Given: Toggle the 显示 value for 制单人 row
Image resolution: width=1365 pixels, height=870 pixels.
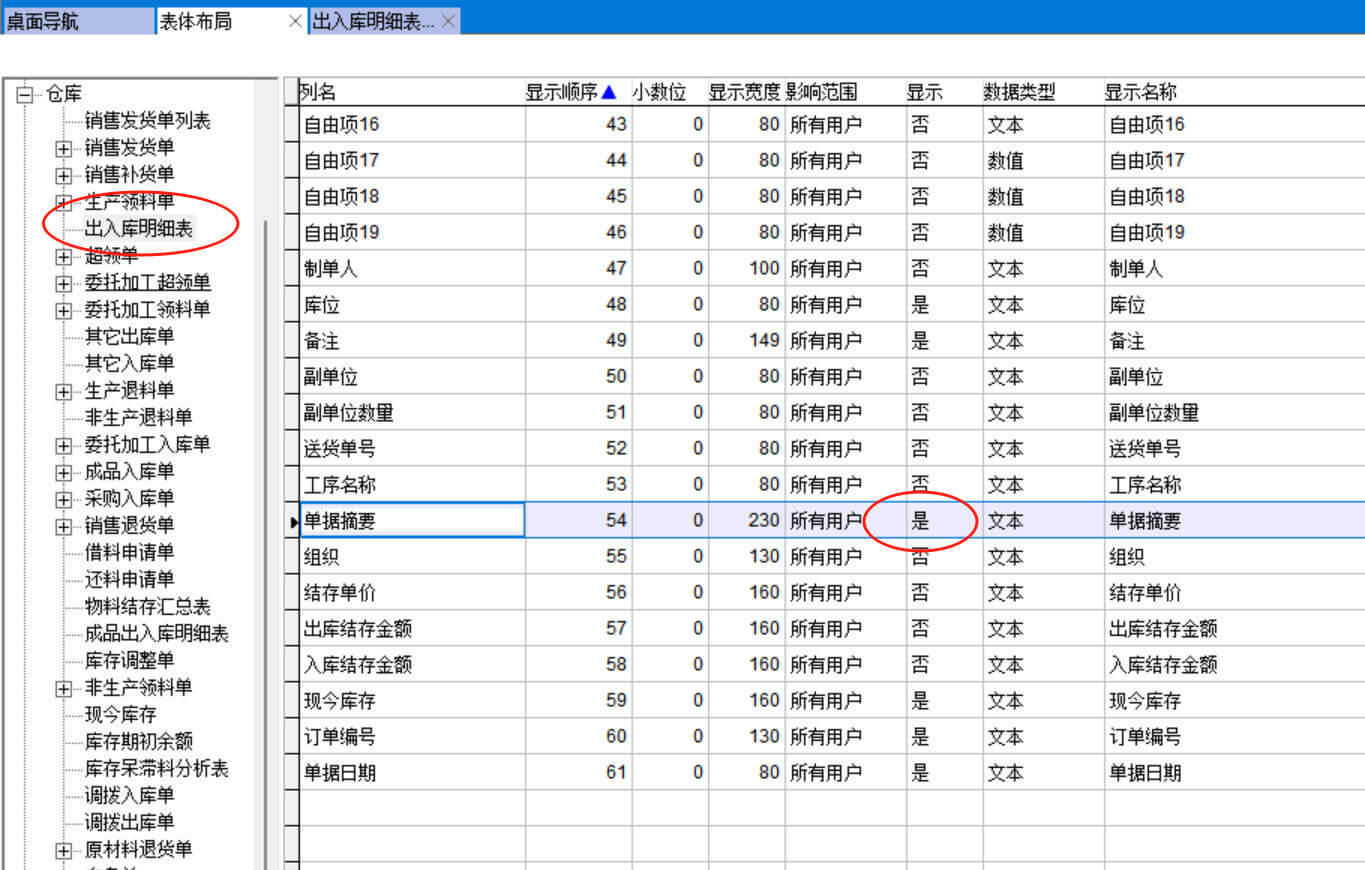Looking at the screenshot, I should point(920,269).
